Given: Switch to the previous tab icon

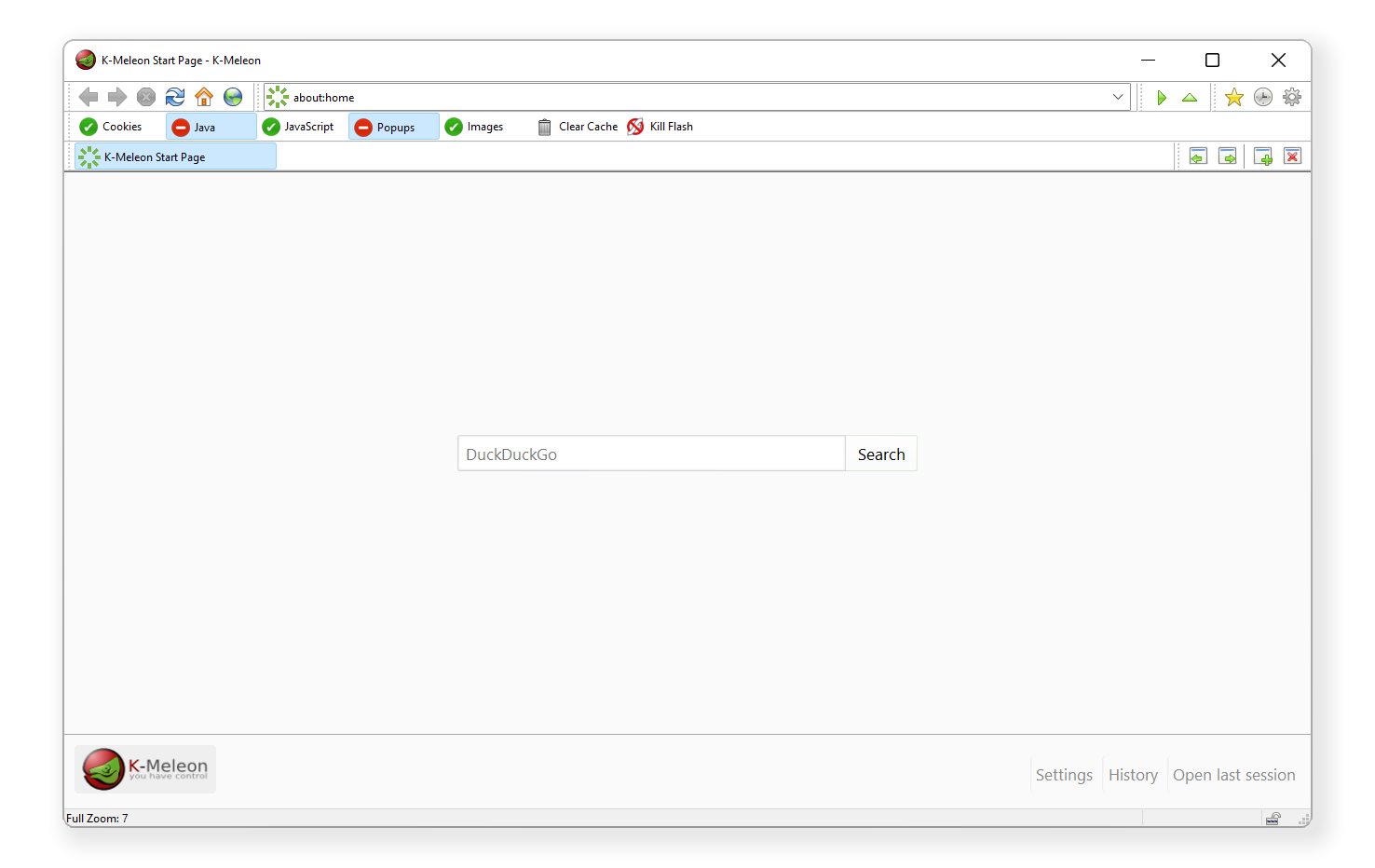Looking at the screenshot, I should click(1198, 156).
